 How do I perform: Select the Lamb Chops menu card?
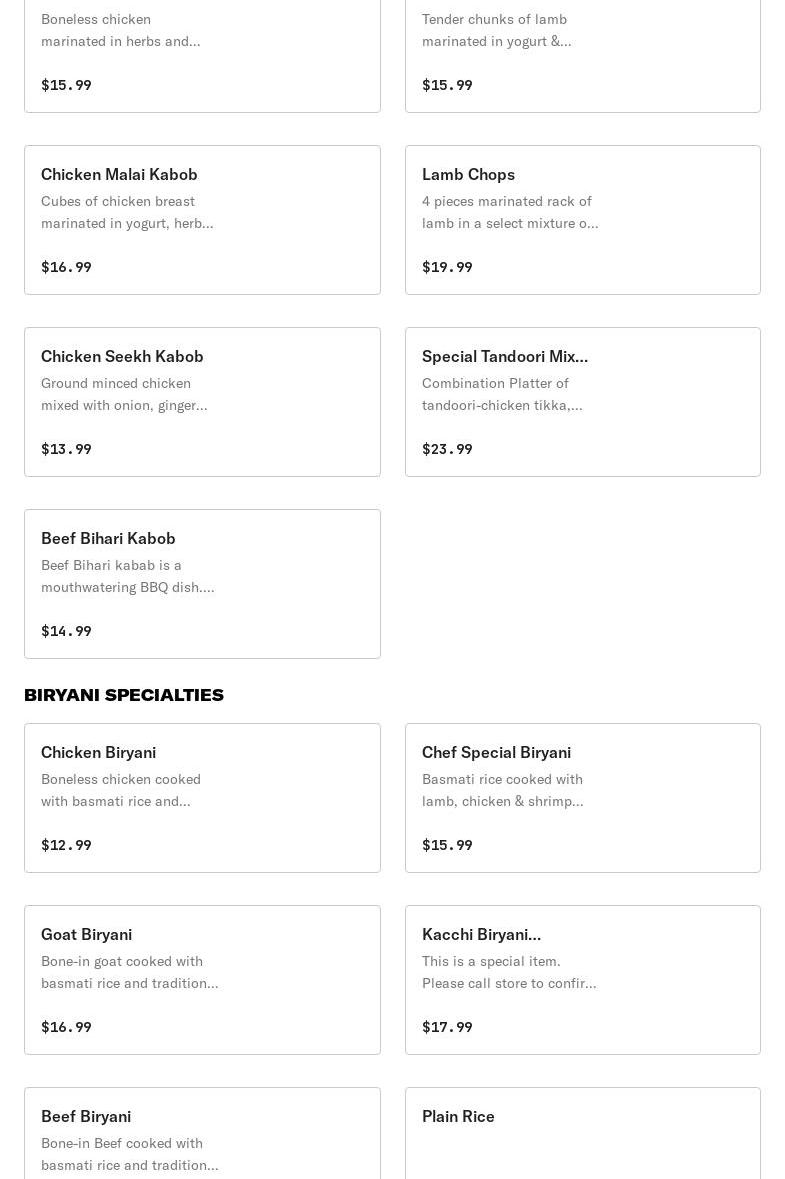click(582, 220)
